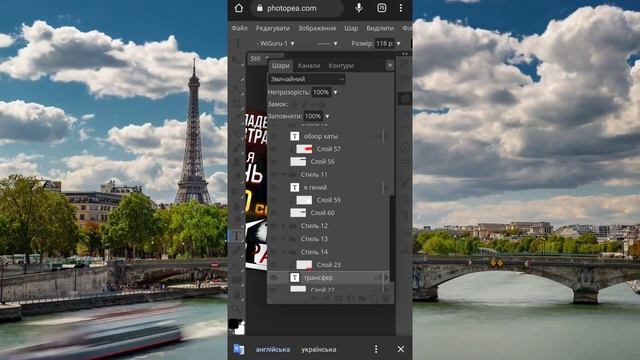Collapse the Стиль 14 folder arrow

pyautogui.click(x=284, y=252)
